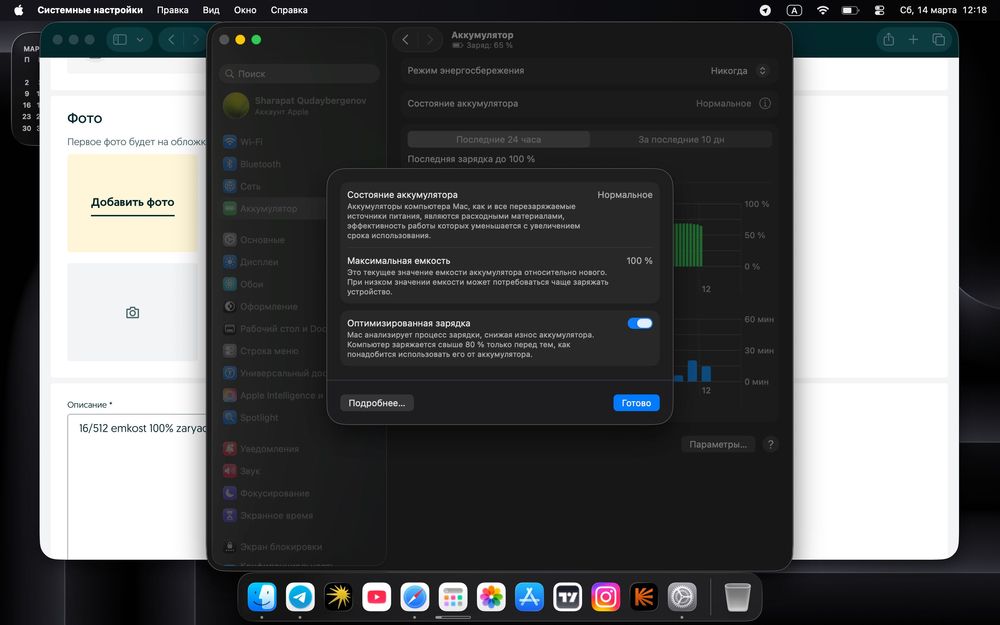Open the Вид menu

(211, 10)
